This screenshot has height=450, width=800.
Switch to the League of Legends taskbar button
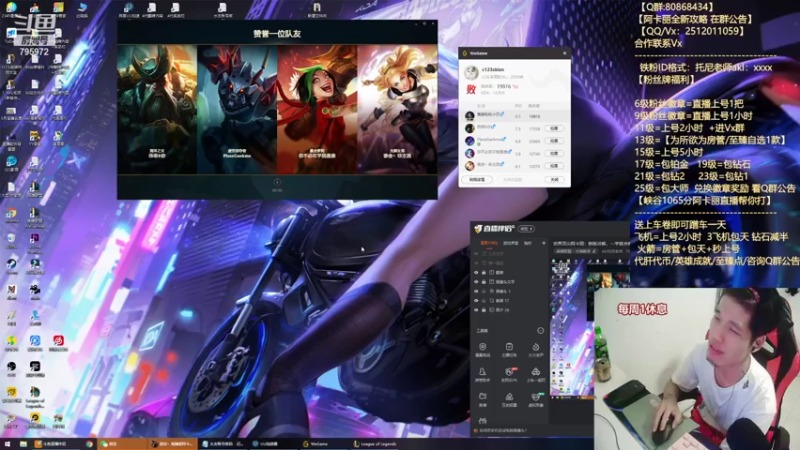click(x=377, y=444)
